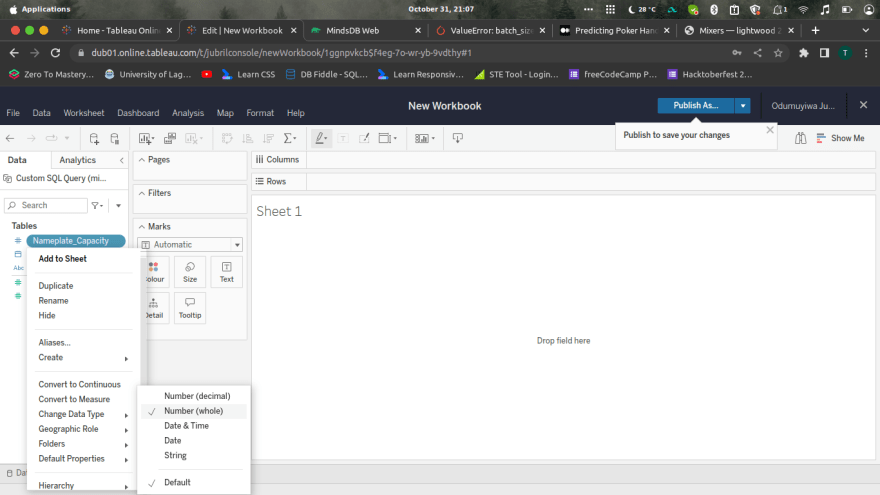Open the data pane view options dropdown
The width and height of the screenshot is (880, 495).
118,205
